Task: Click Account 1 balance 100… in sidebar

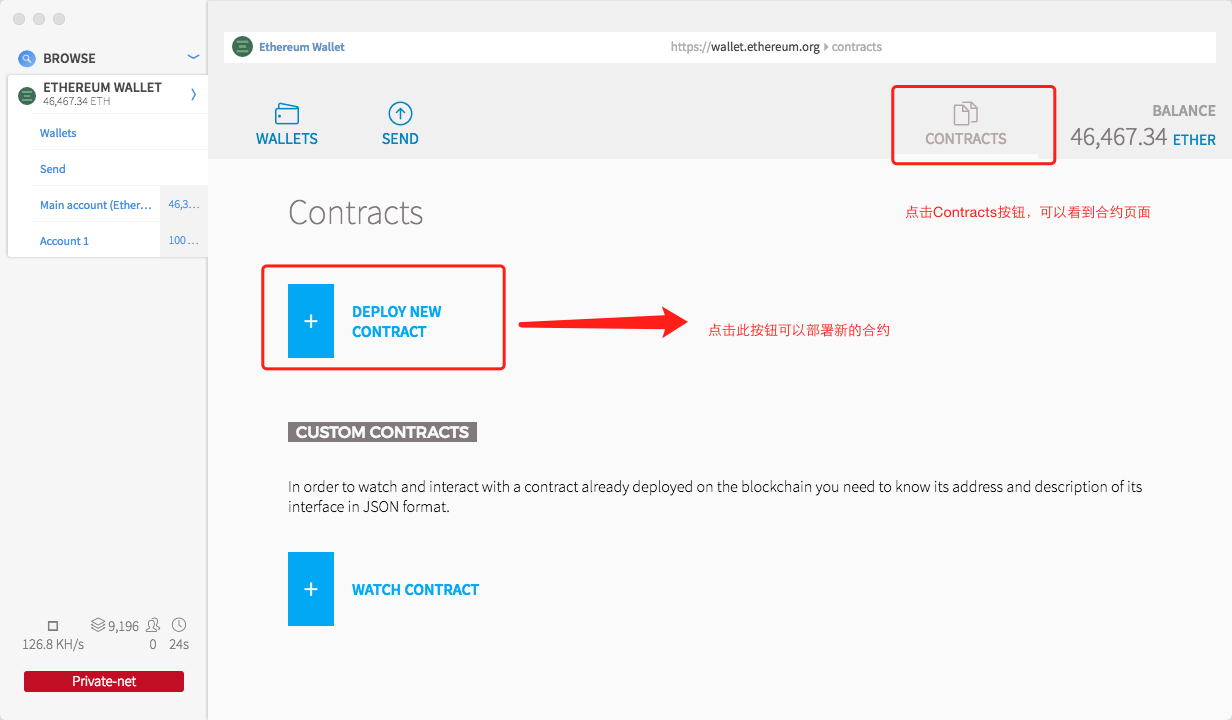Action: [x=184, y=241]
